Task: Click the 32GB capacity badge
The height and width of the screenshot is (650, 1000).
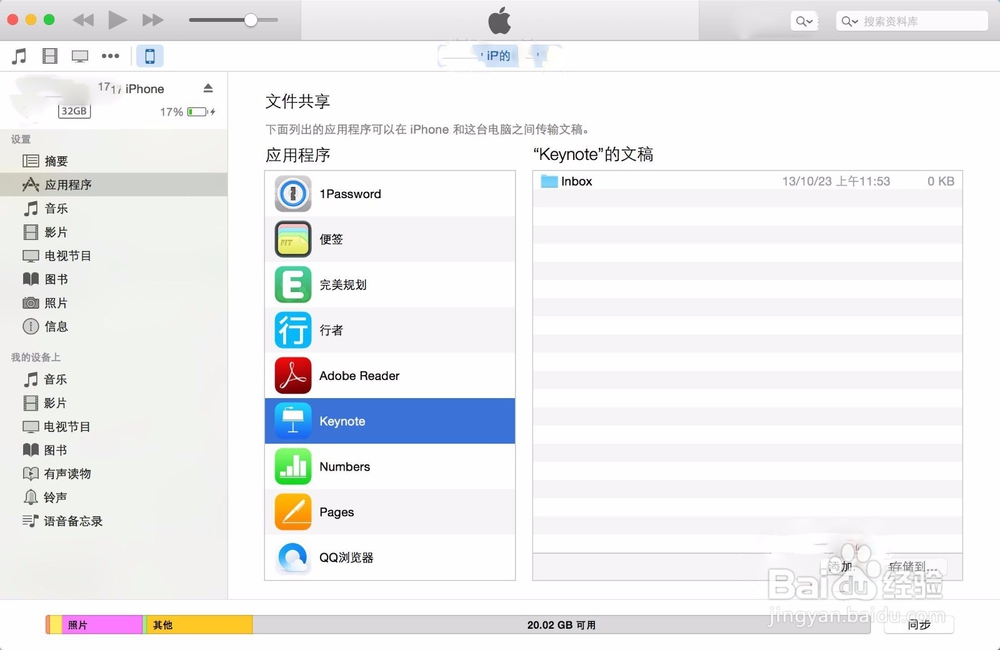Action: click(74, 111)
